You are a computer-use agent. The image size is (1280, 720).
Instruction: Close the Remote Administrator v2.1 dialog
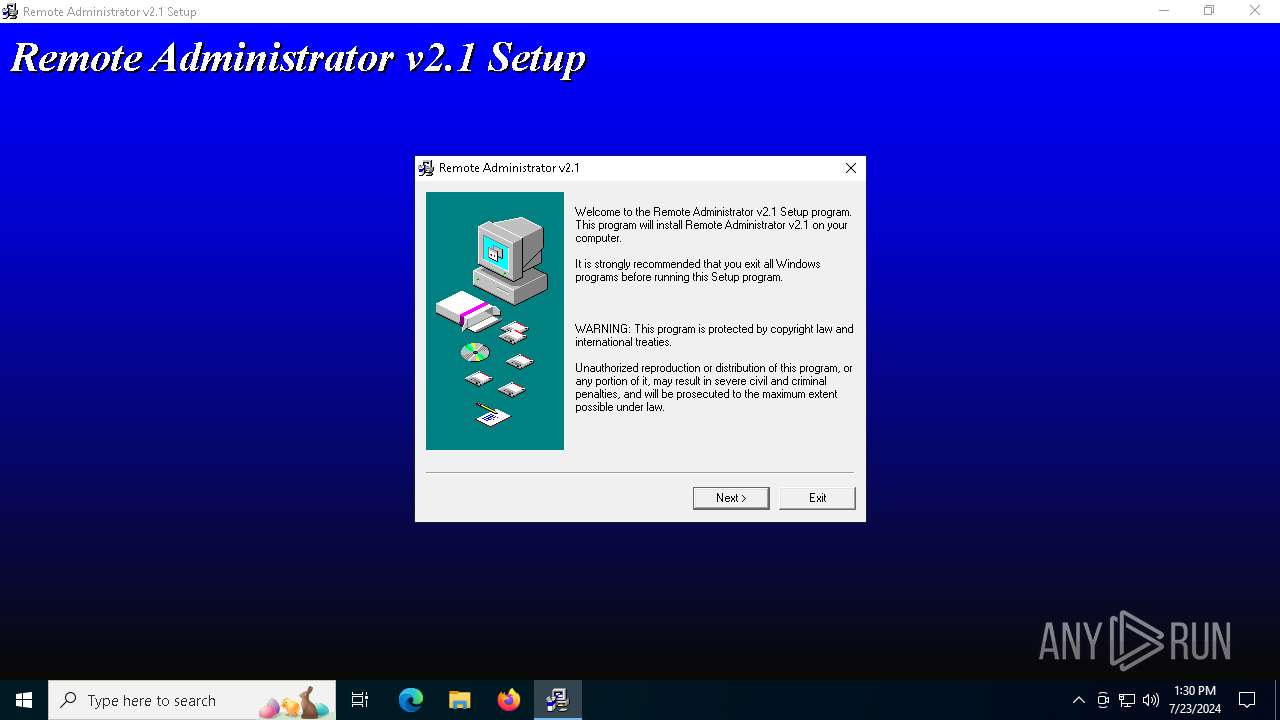click(851, 168)
